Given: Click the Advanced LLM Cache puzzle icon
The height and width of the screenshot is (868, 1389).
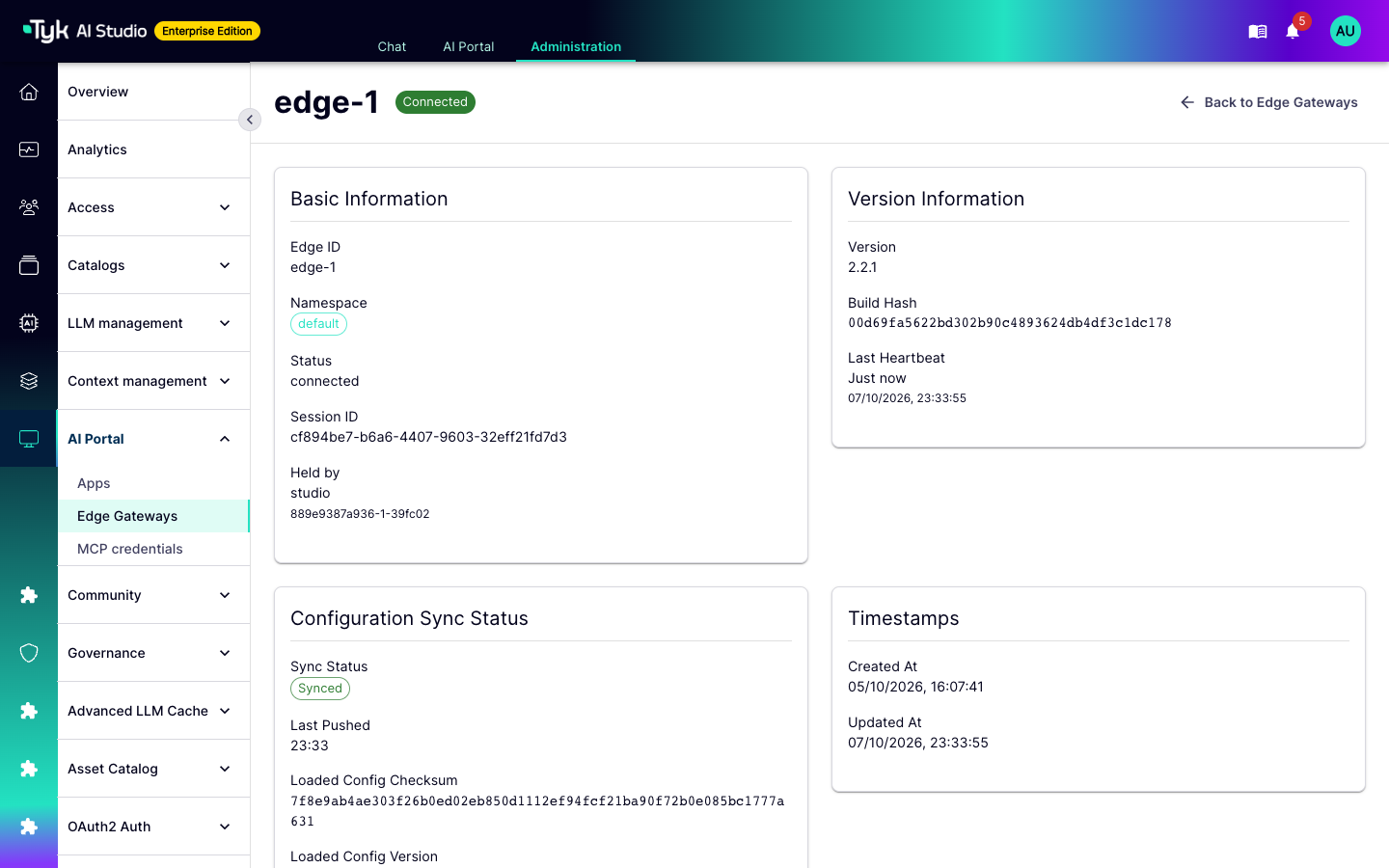Looking at the screenshot, I should (x=29, y=711).
